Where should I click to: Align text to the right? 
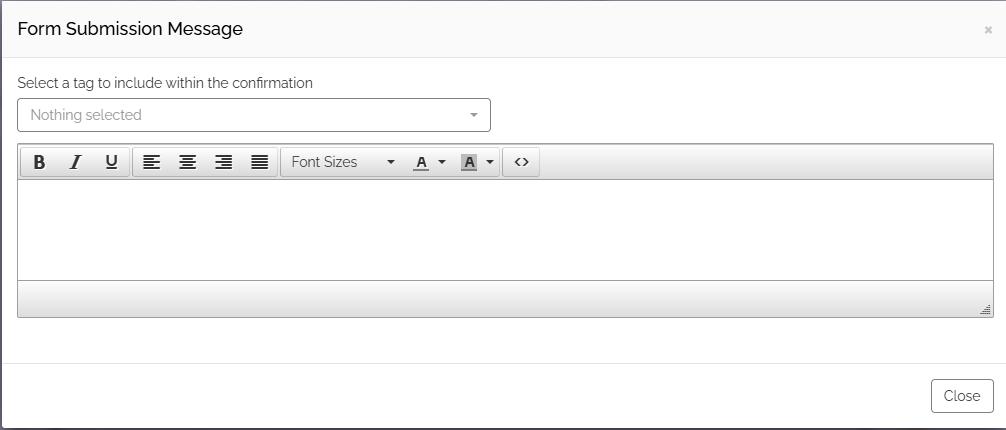click(x=223, y=162)
